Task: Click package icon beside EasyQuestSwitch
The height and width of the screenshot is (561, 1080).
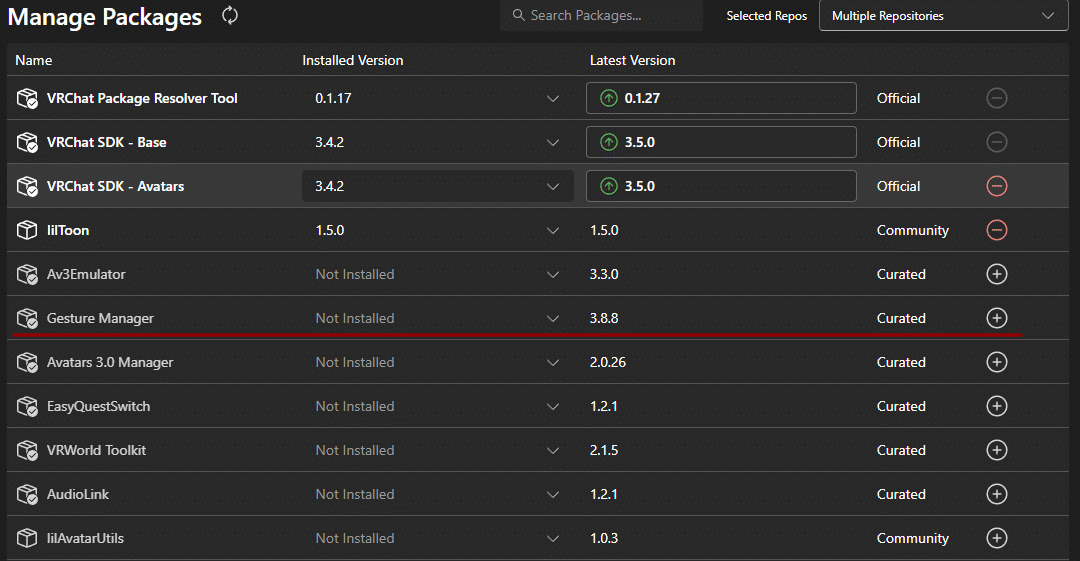Action: coord(27,407)
